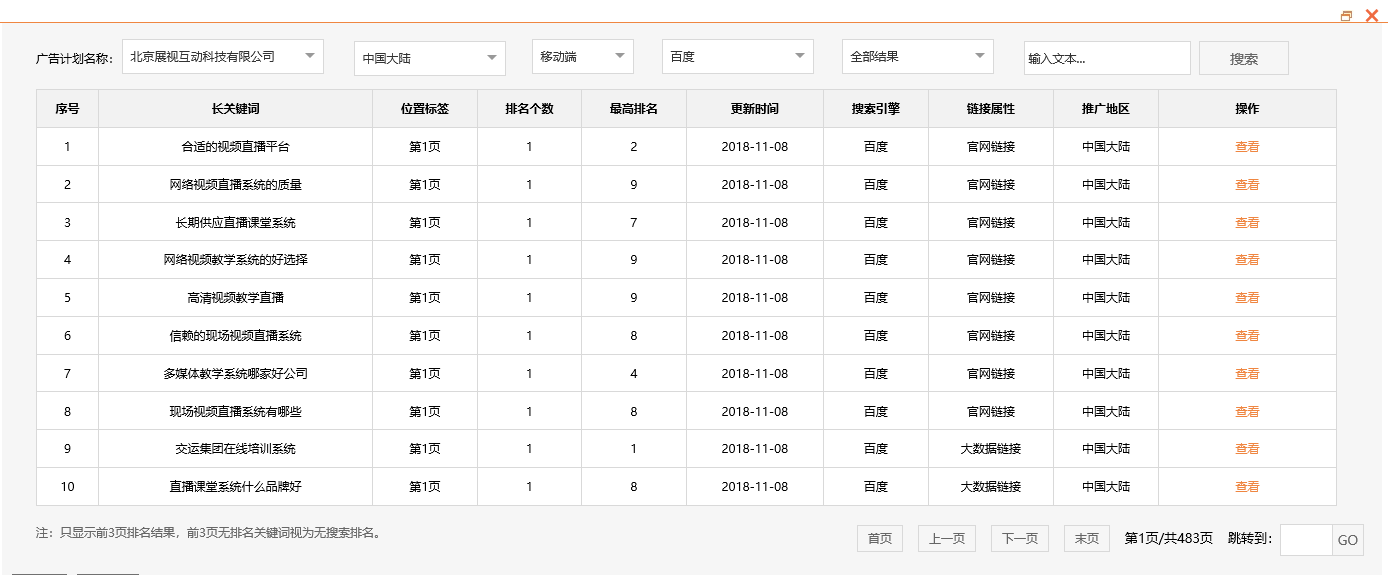The image size is (1388, 575).
Task: Click the GO button
Action: click(x=1348, y=540)
